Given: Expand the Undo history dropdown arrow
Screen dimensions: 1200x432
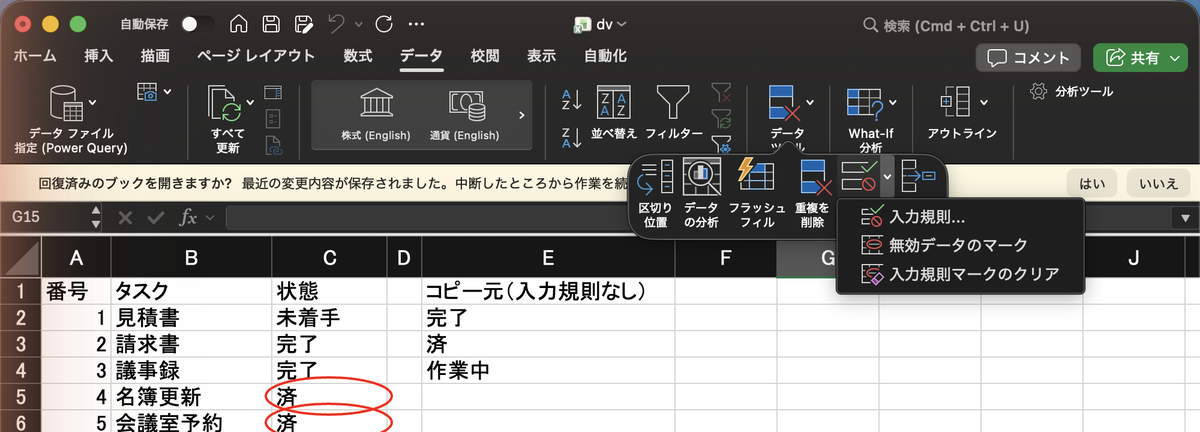Looking at the screenshot, I should coord(358,25).
